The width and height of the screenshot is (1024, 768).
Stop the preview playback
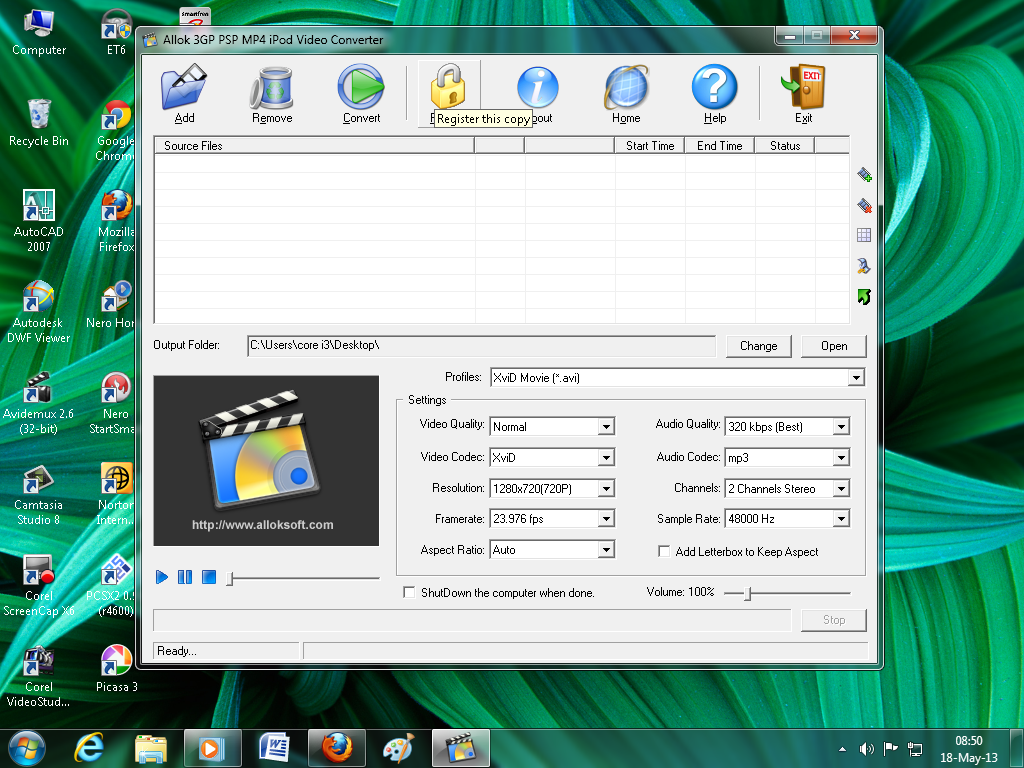[209, 577]
